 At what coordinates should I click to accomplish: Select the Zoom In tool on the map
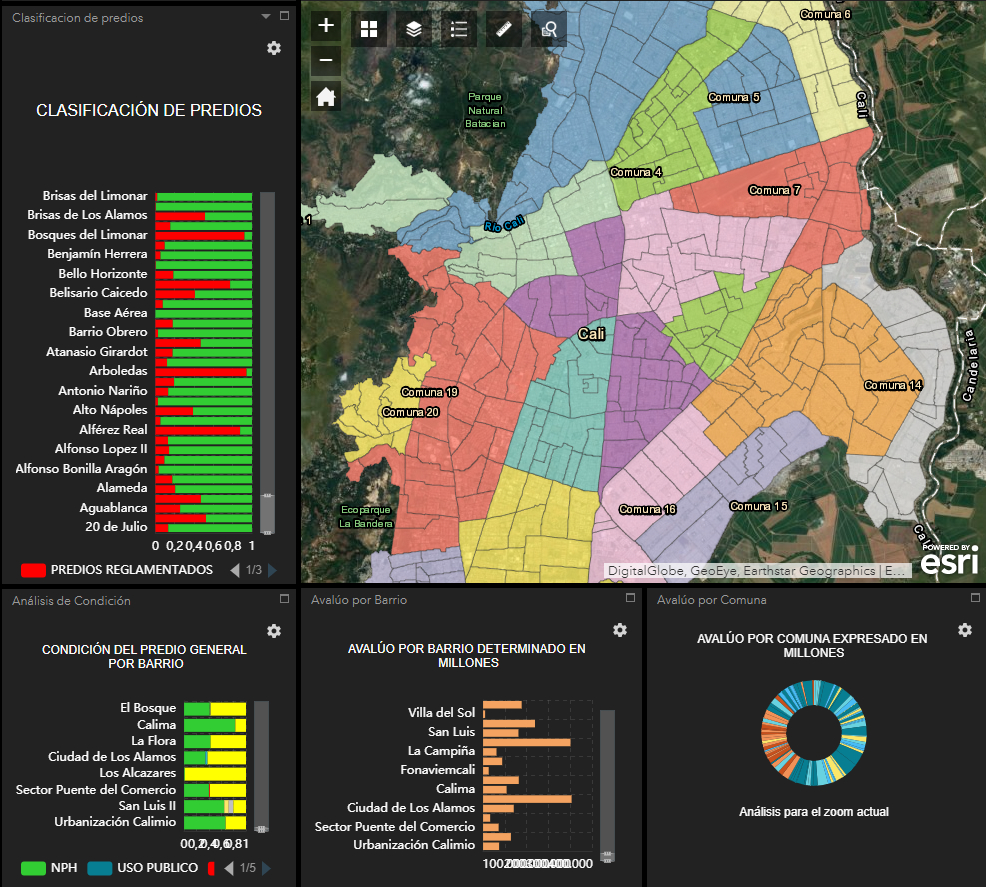tap(325, 26)
